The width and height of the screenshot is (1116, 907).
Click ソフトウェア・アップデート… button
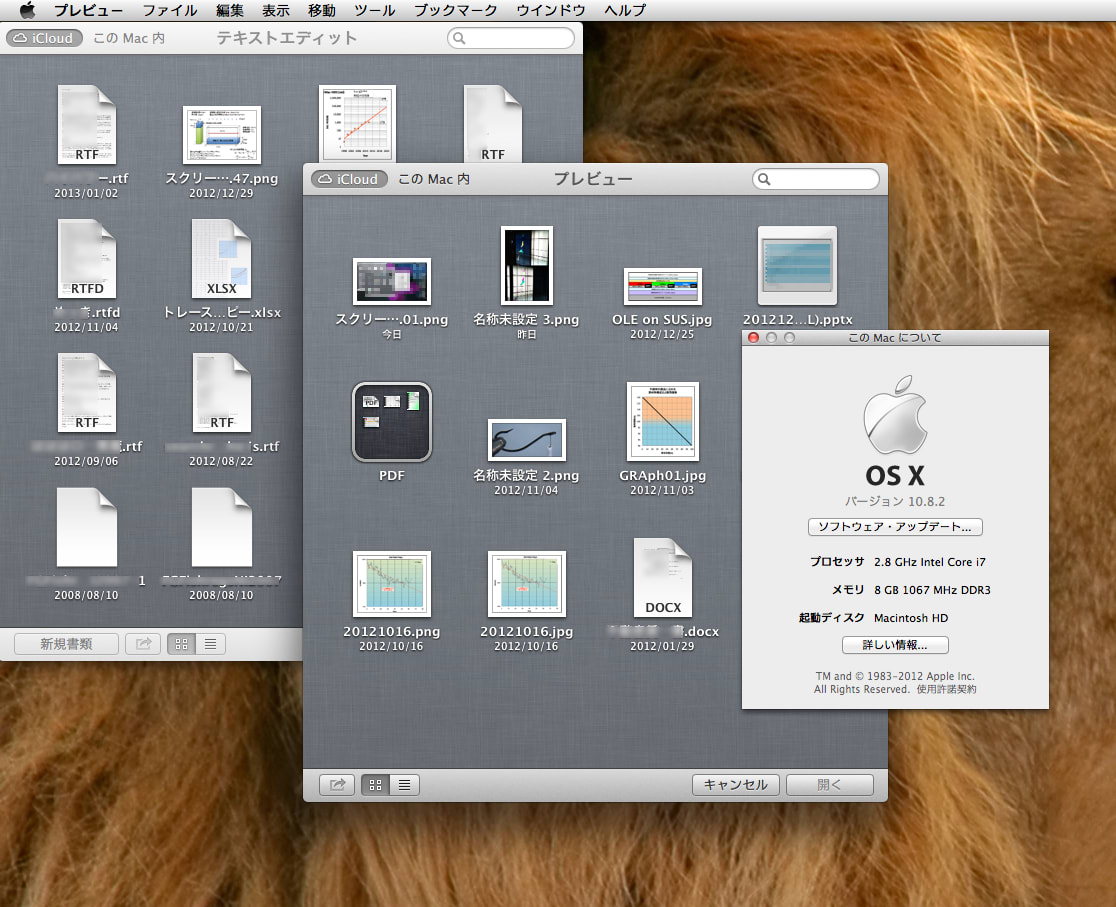coord(895,527)
